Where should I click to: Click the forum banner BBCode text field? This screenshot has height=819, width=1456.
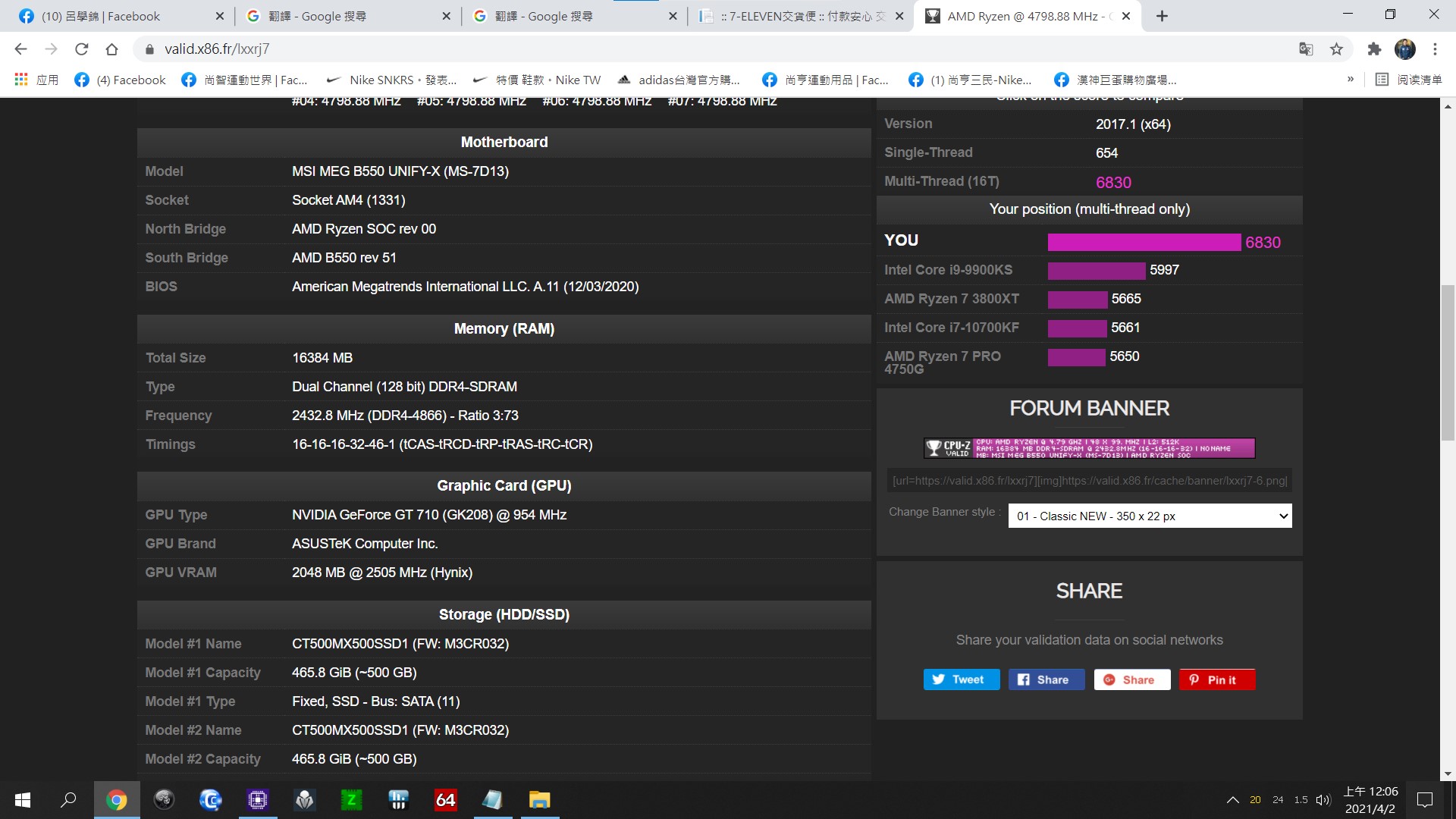pyautogui.click(x=1089, y=481)
